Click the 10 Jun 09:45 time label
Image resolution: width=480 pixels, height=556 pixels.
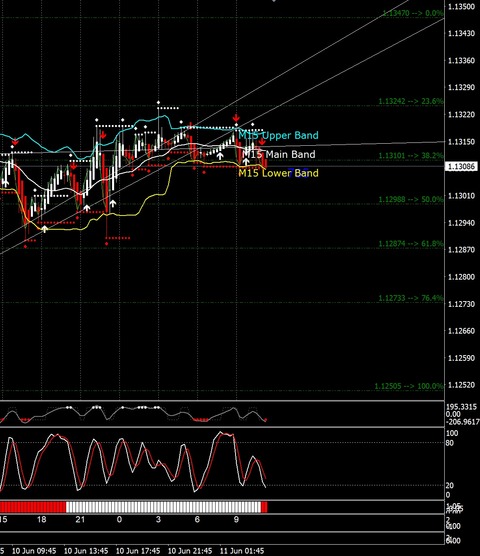point(34,551)
